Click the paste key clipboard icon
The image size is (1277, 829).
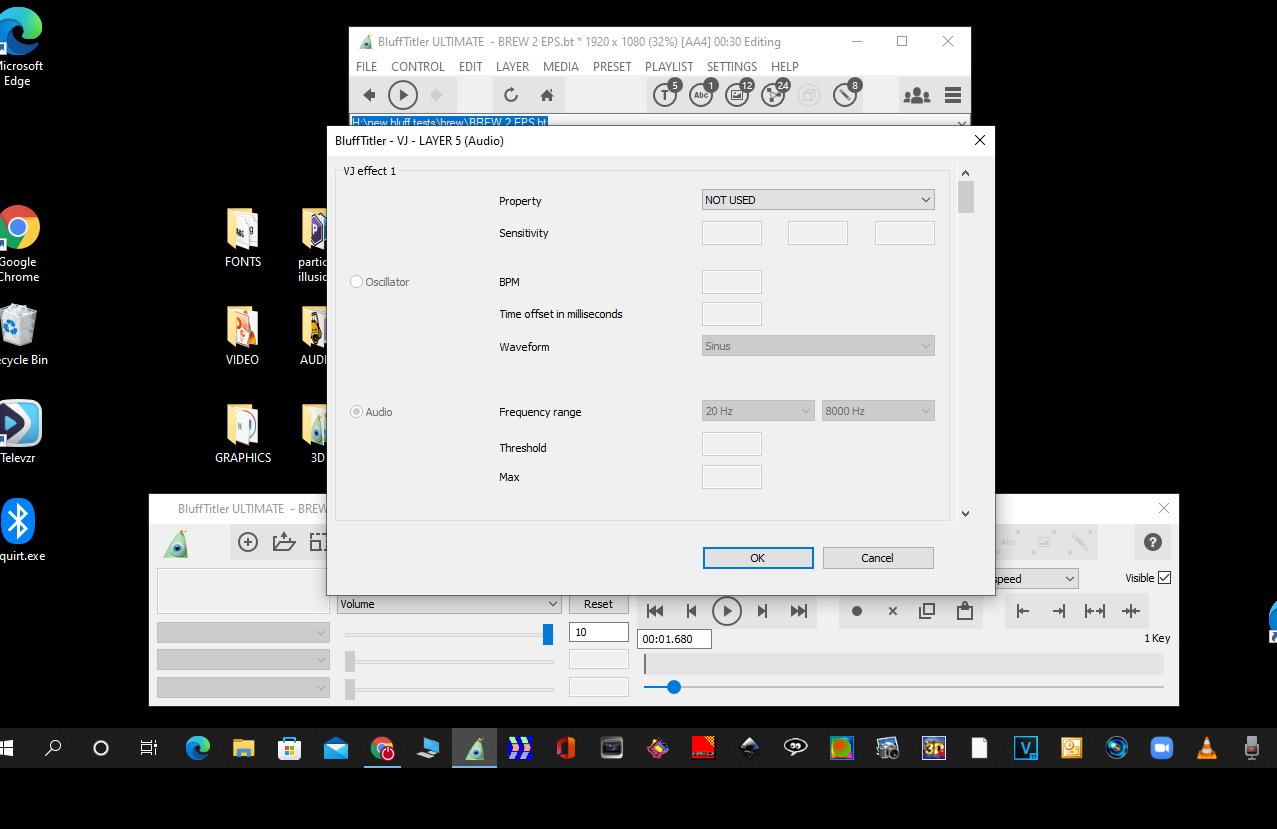click(x=965, y=610)
